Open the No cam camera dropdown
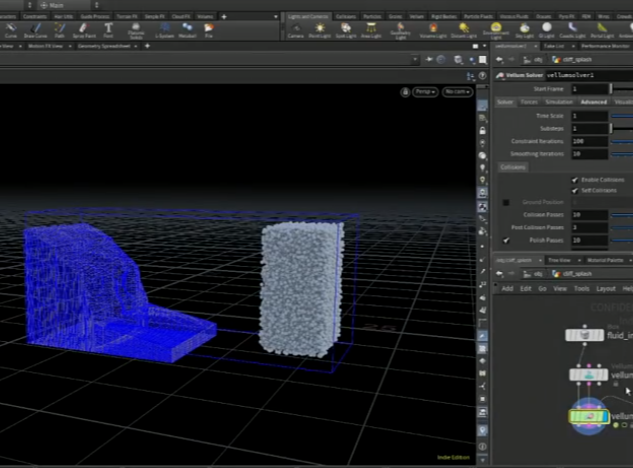The height and width of the screenshot is (468, 633). click(x=457, y=92)
